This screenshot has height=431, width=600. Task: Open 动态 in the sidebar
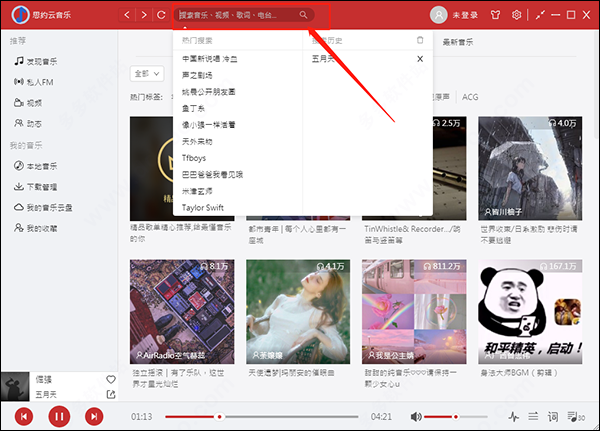pyautogui.click(x=28, y=123)
